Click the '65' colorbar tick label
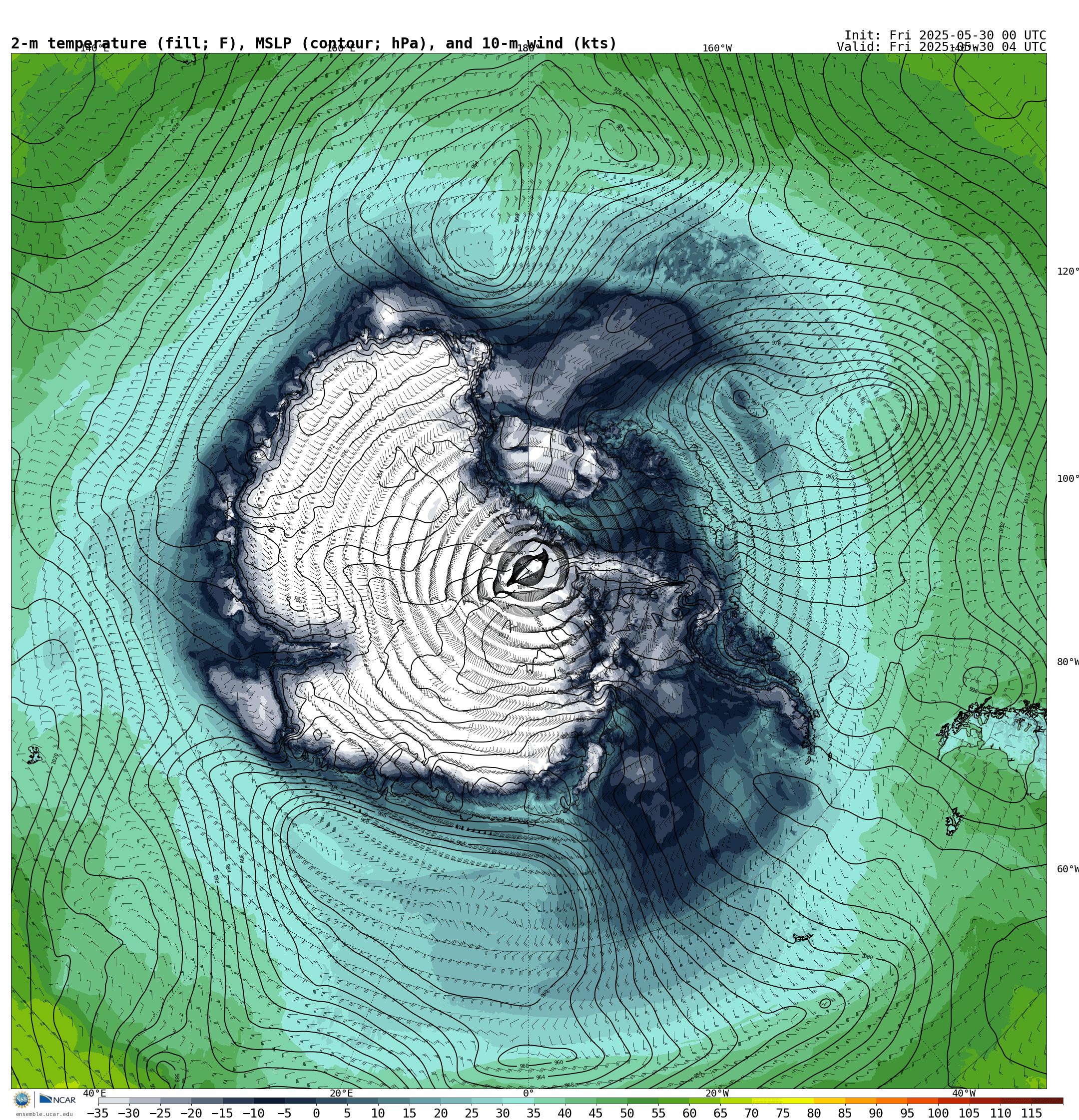The width and height of the screenshot is (1079, 1120). (720, 1113)
